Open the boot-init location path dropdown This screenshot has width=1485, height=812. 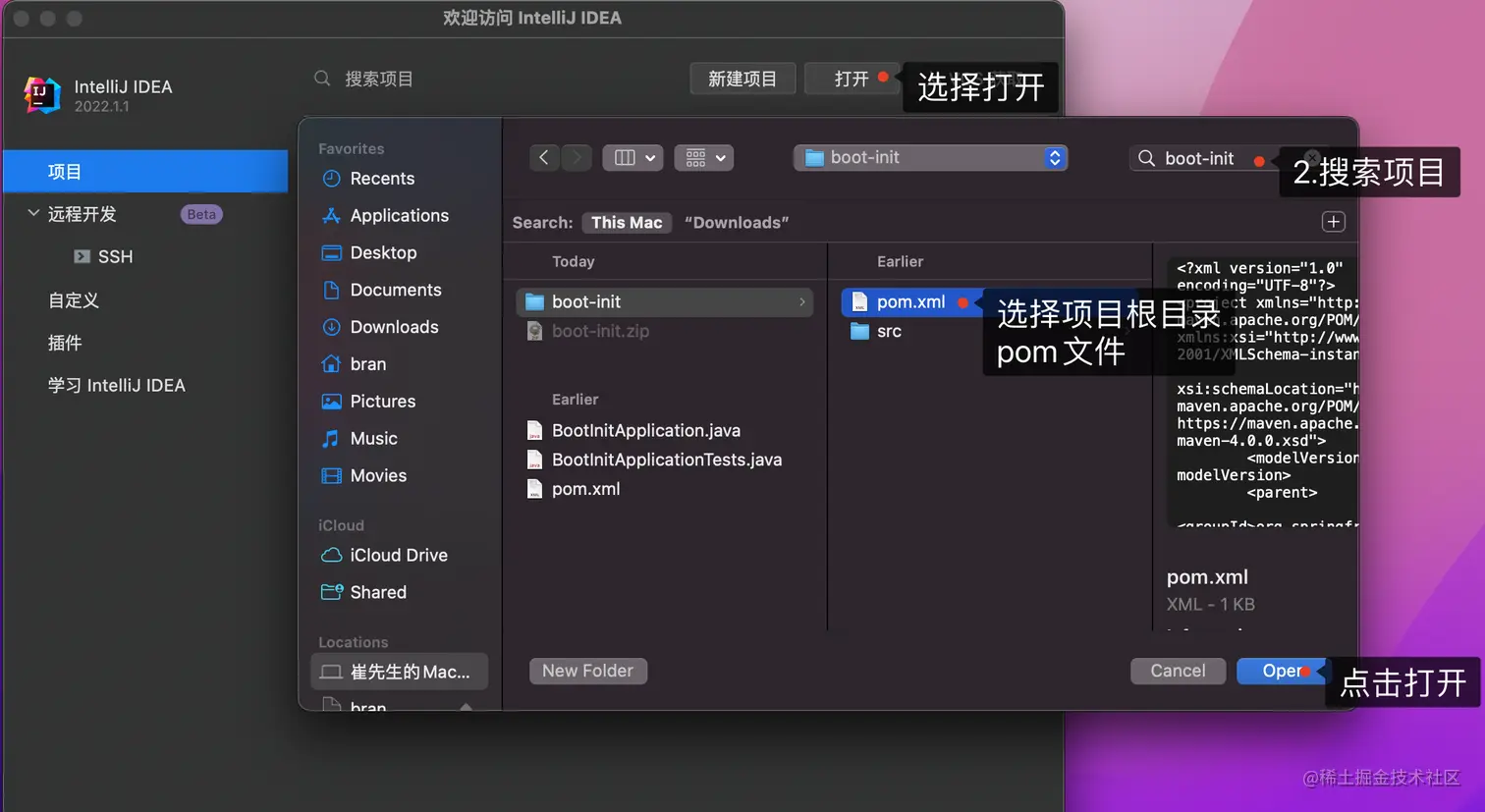coord(930,158)
